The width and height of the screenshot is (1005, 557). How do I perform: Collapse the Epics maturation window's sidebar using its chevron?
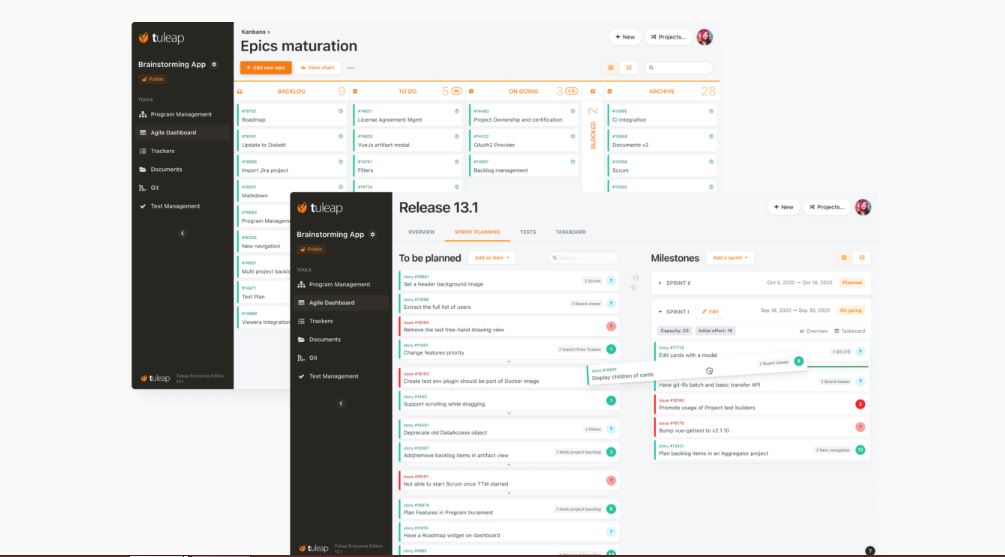coord(183,233)
